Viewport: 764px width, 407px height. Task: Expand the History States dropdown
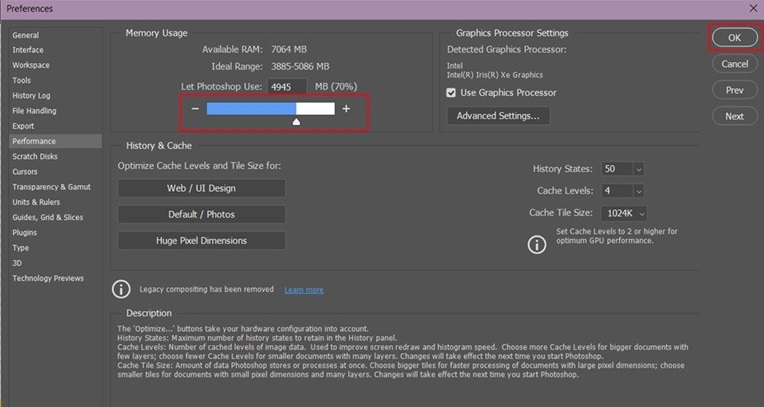coord(638,169)
